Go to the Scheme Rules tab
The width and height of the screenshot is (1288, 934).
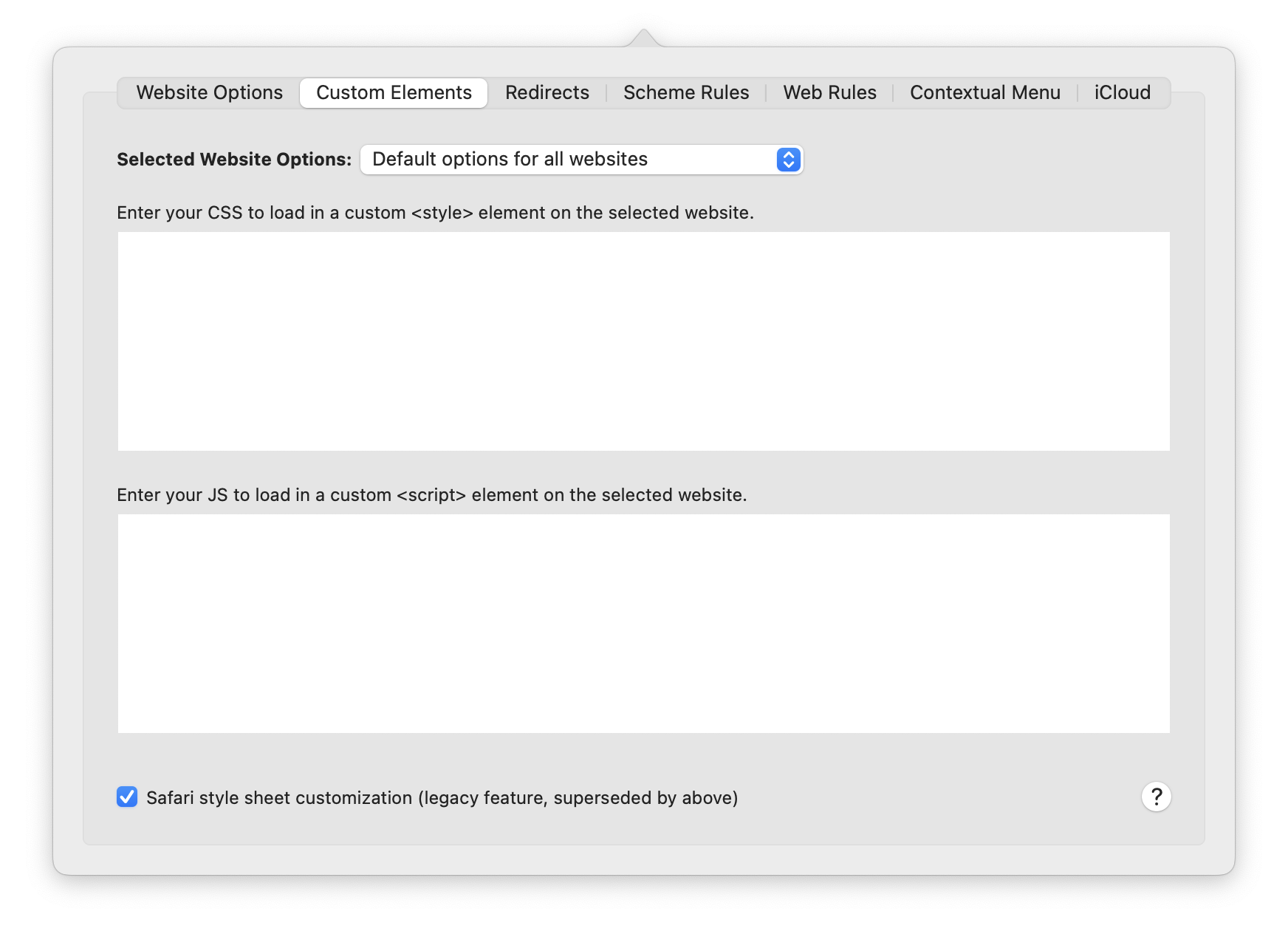(x=686, y=93)
